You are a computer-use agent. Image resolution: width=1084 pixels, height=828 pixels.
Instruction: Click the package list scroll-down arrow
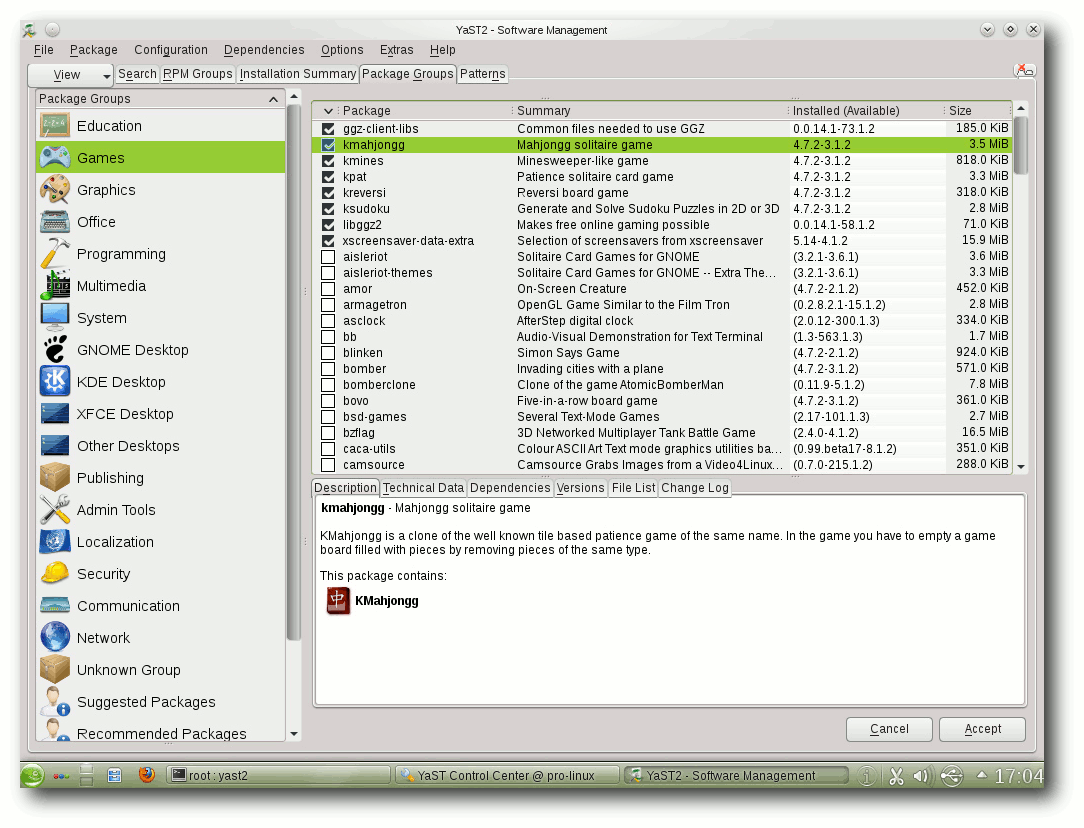click(1021, 467)
